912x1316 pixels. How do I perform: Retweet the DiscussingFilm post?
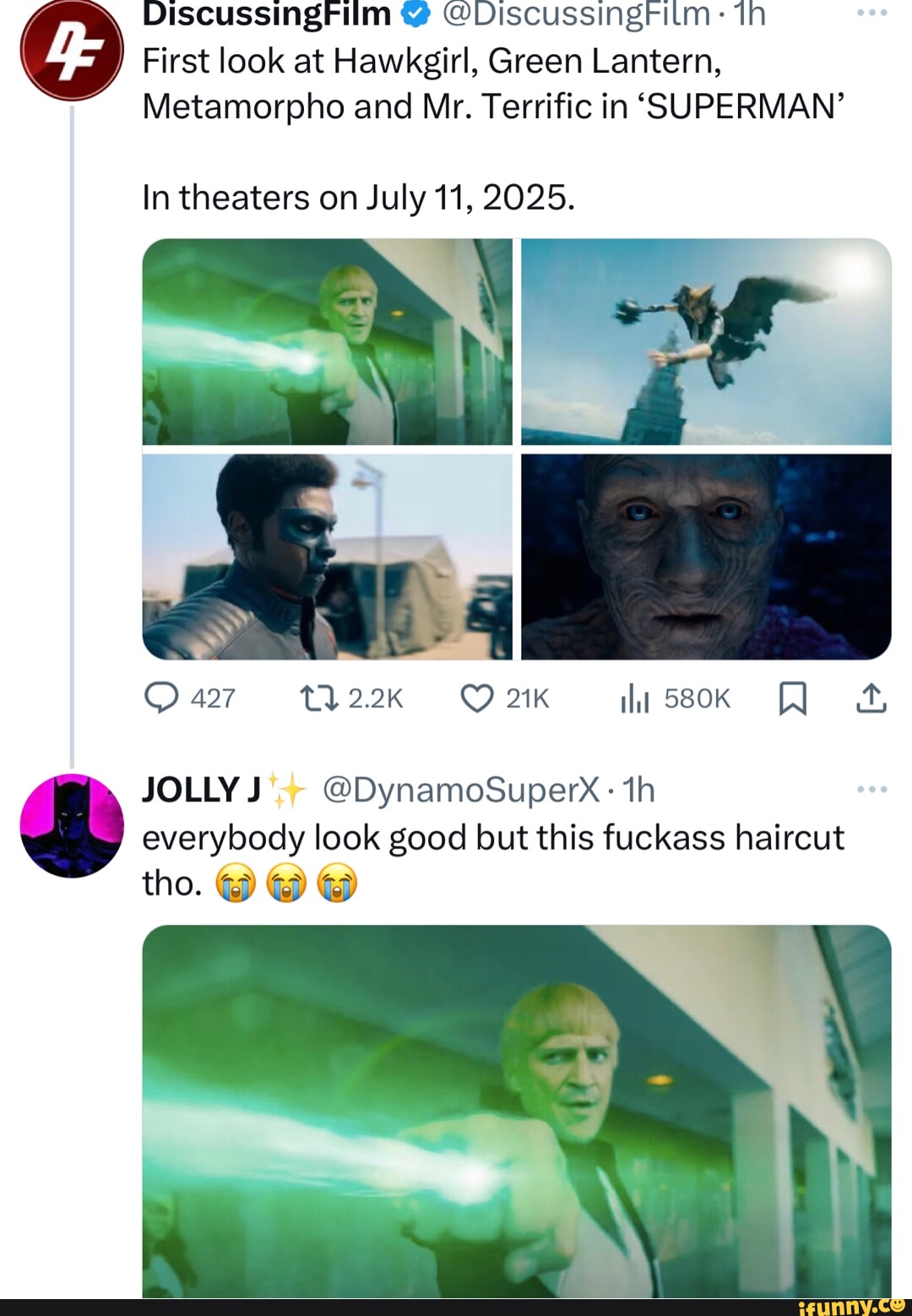click(x=319, y=699)
